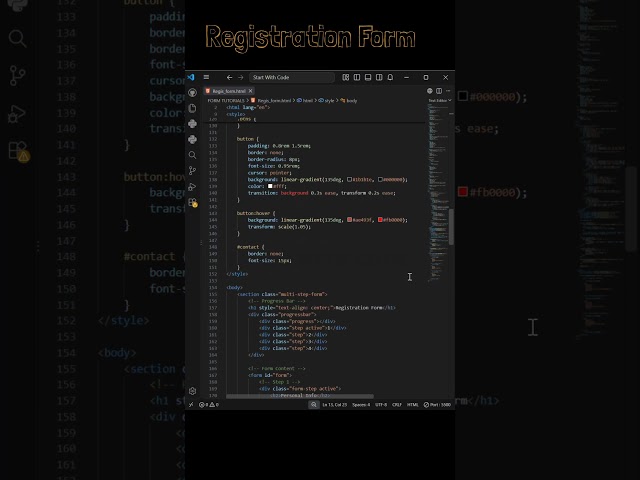This screenshot has height=480, width=640.
Task: Open the Search view in the activity bar
Action: 192,155
